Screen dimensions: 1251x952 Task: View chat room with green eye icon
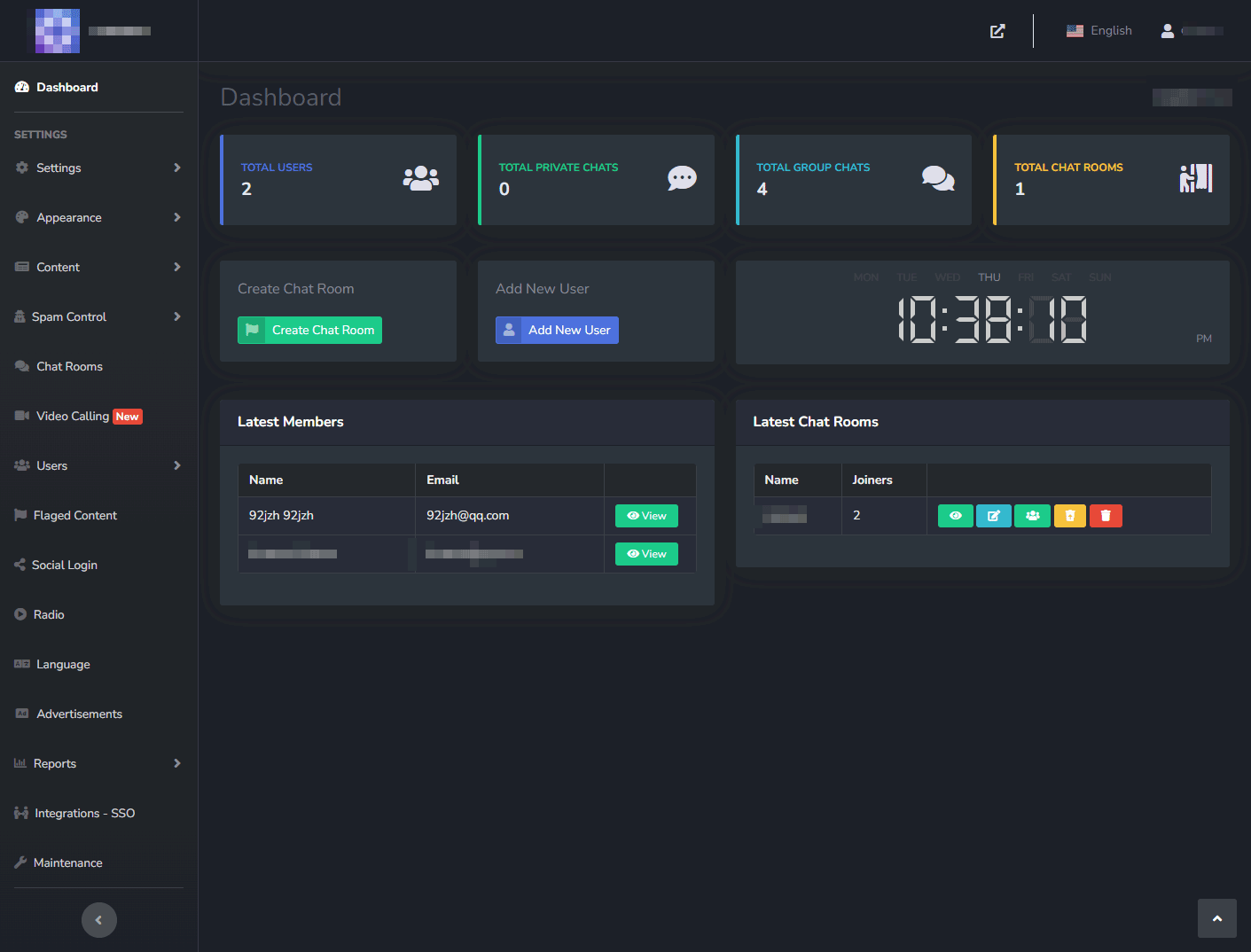click(x=955, y=516)
